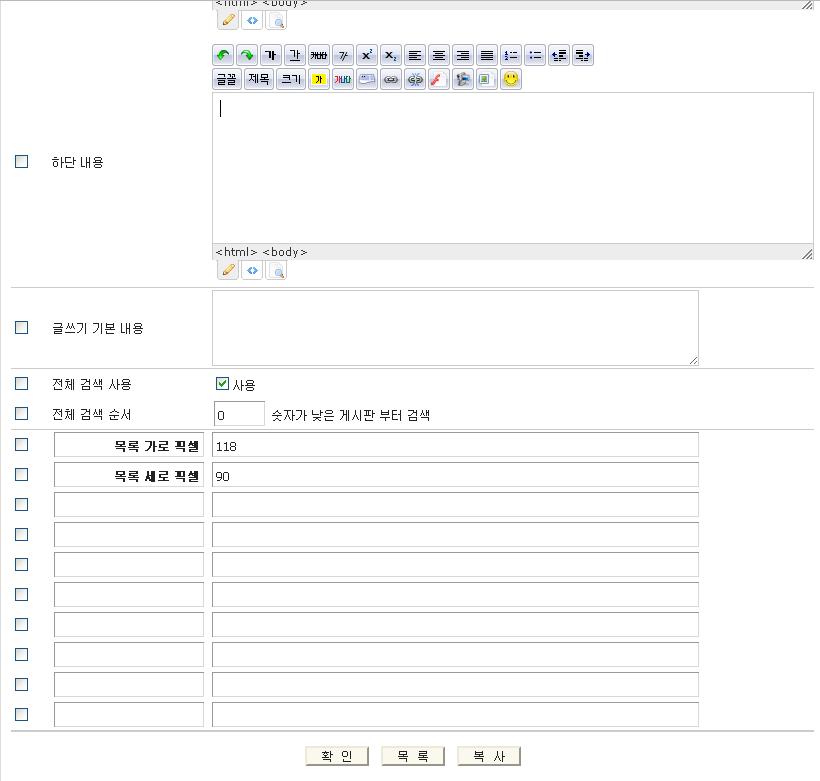The image size is (820, 781).
Task: Click the 목록 가로 픽셀 label field
Action: pyautogui.click(x=129, y=445)
